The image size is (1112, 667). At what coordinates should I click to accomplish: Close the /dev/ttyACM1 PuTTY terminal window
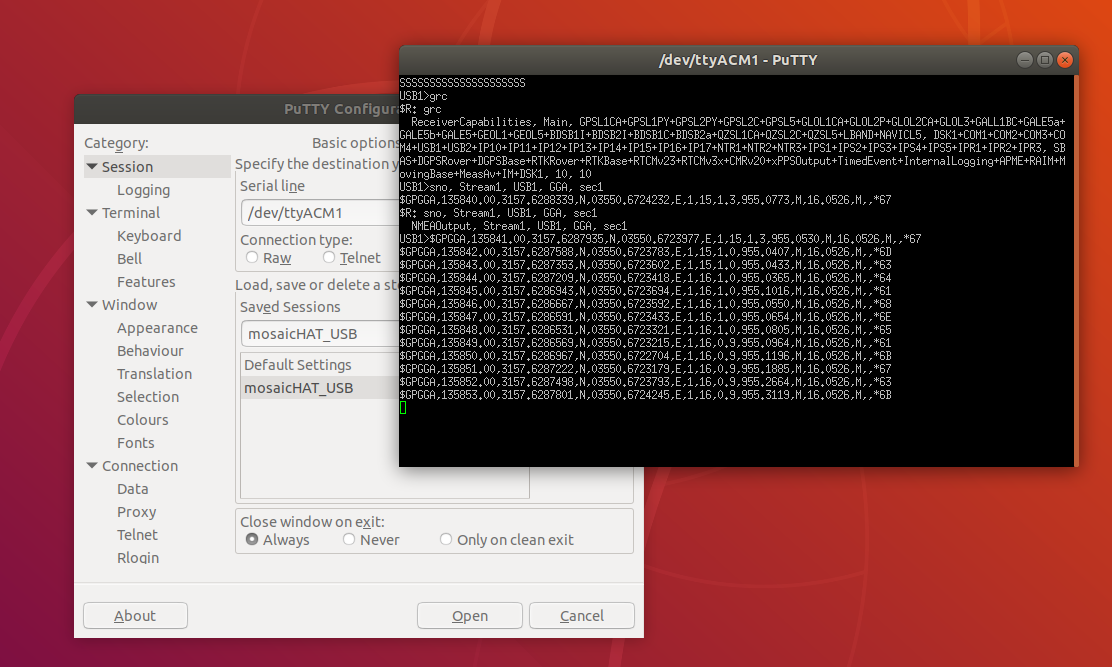tap(1064, 60)
